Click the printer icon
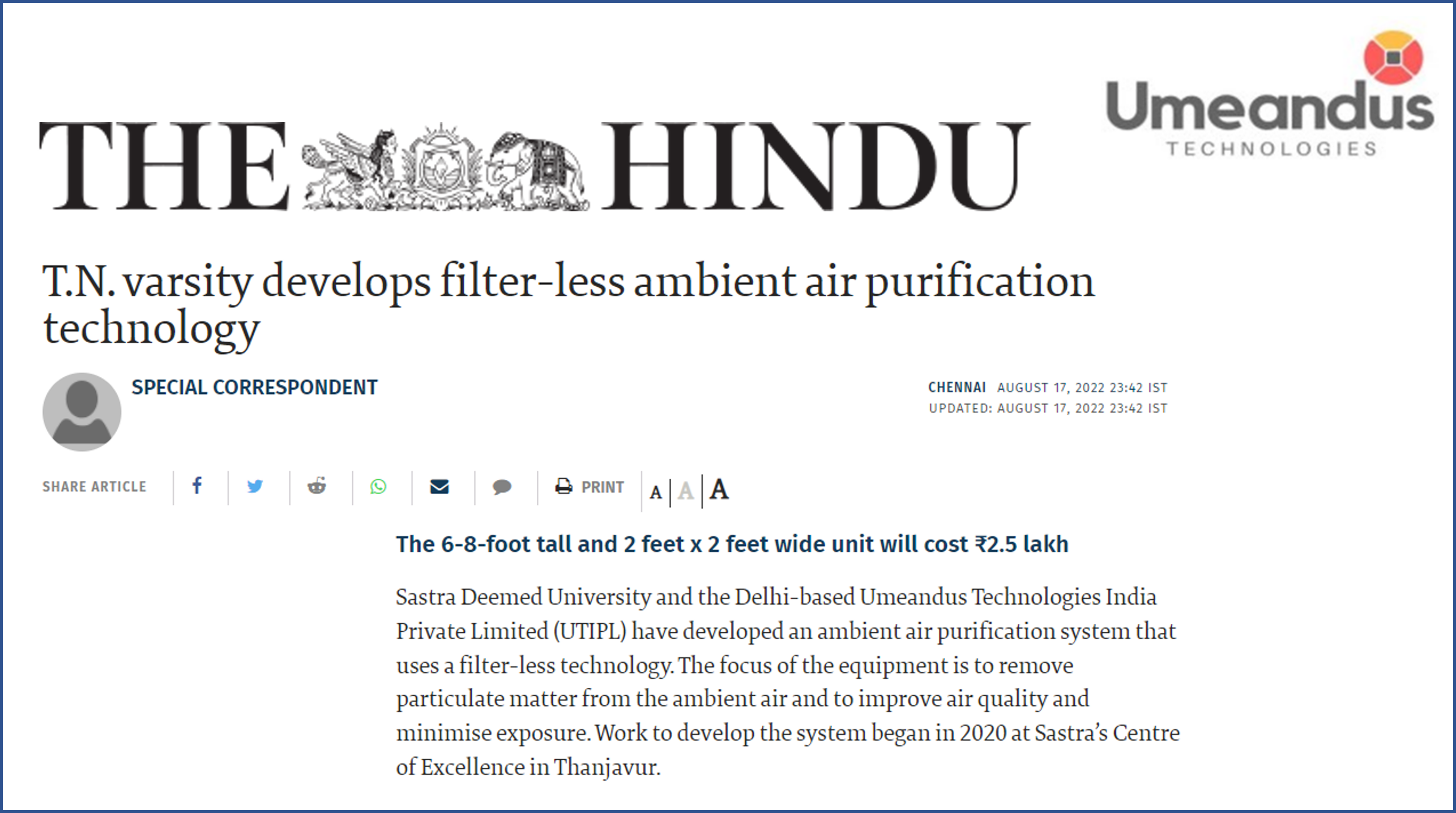 coord(563,486)
